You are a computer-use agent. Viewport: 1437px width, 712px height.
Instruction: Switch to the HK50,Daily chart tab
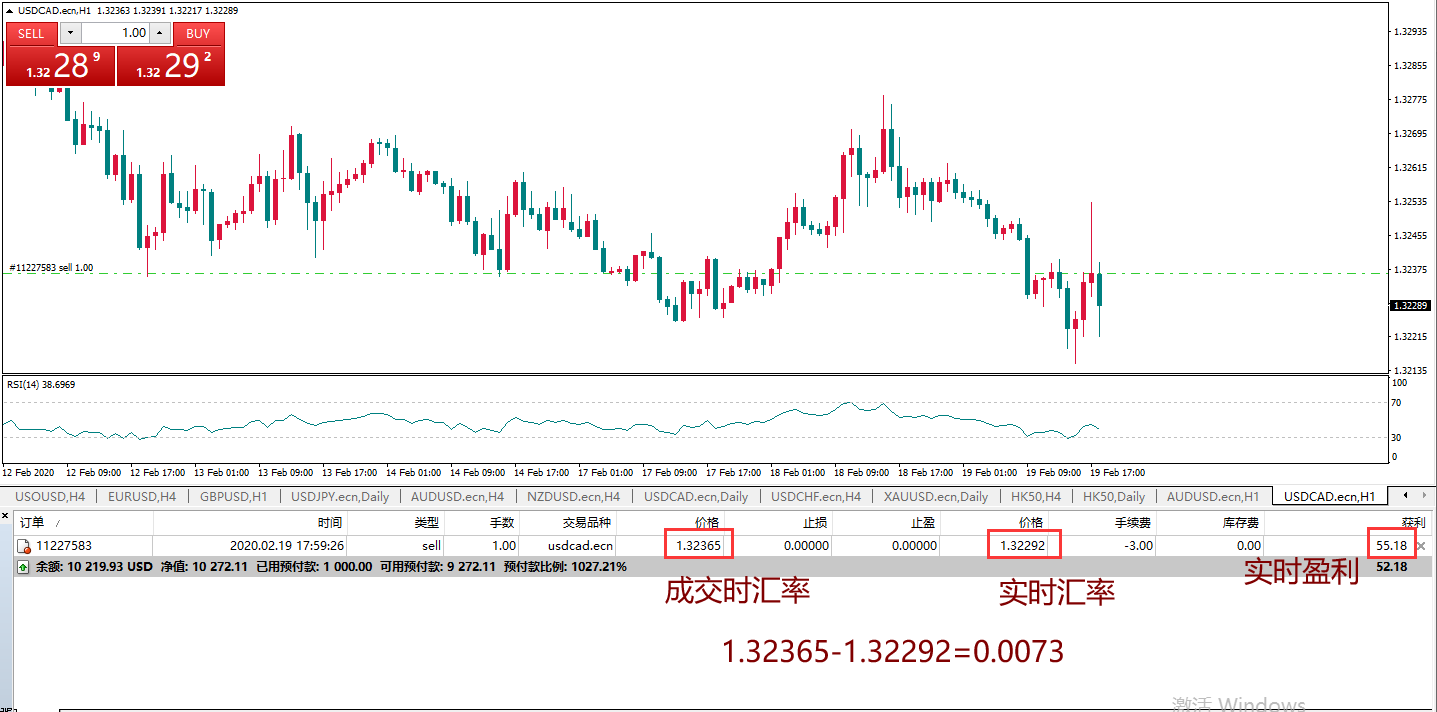tap(1114, 496)
